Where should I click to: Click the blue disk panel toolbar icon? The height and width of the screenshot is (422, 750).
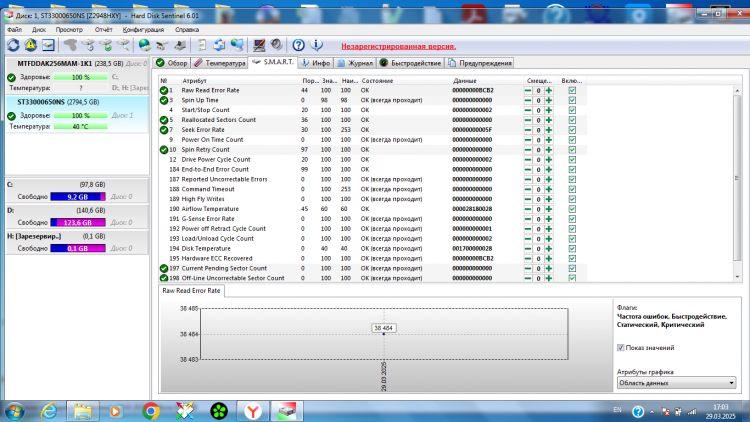[x=48, y=45]
